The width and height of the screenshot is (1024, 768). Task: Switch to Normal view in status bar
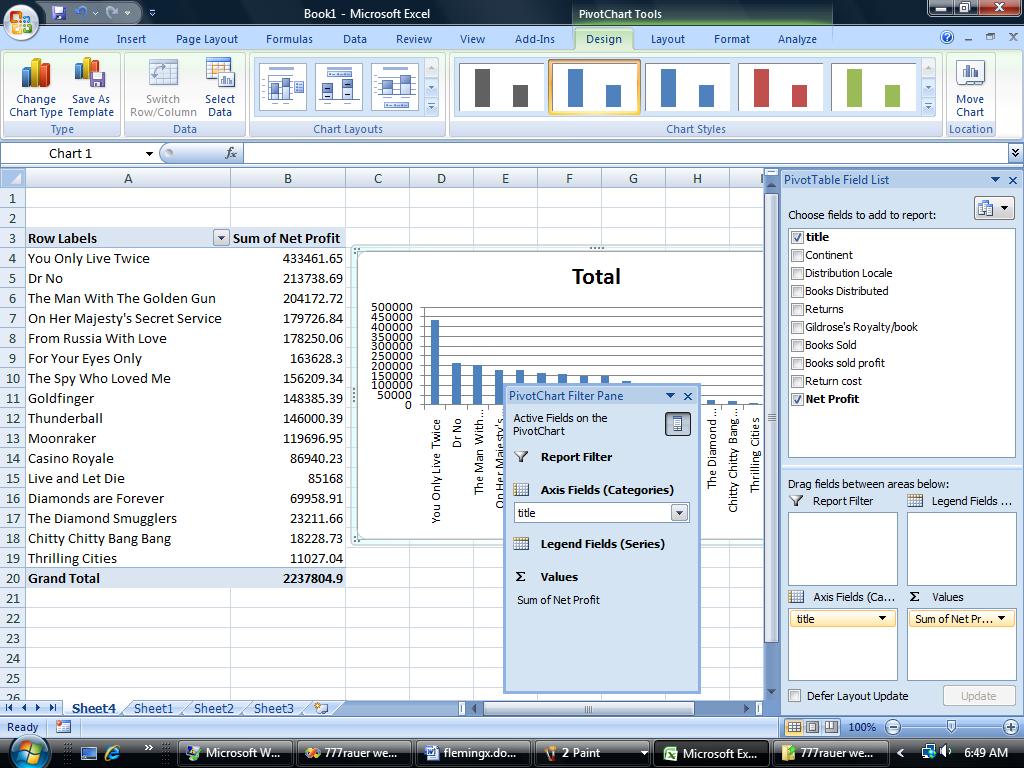(793, 727)
